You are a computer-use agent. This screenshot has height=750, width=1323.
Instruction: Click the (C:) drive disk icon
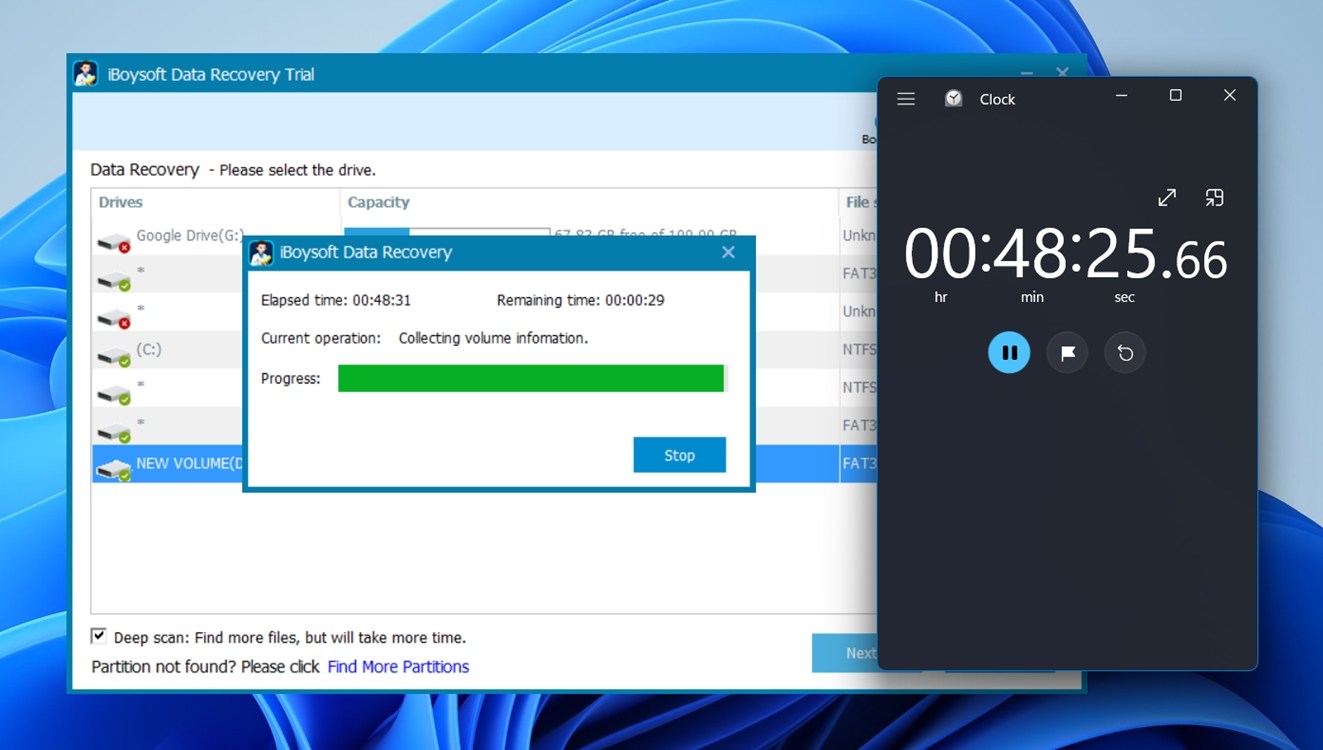(114, 355)
